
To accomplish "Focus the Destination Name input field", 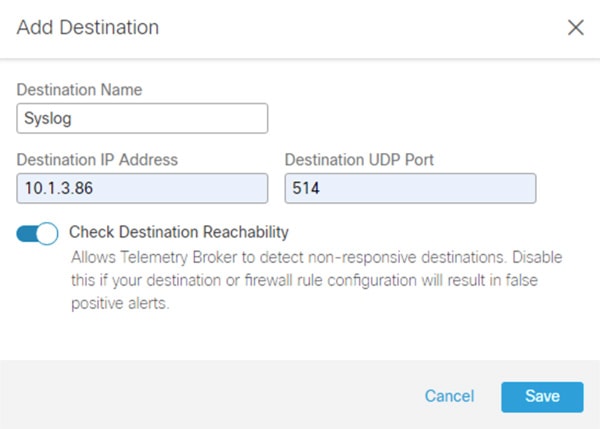I will pos(142,118).
